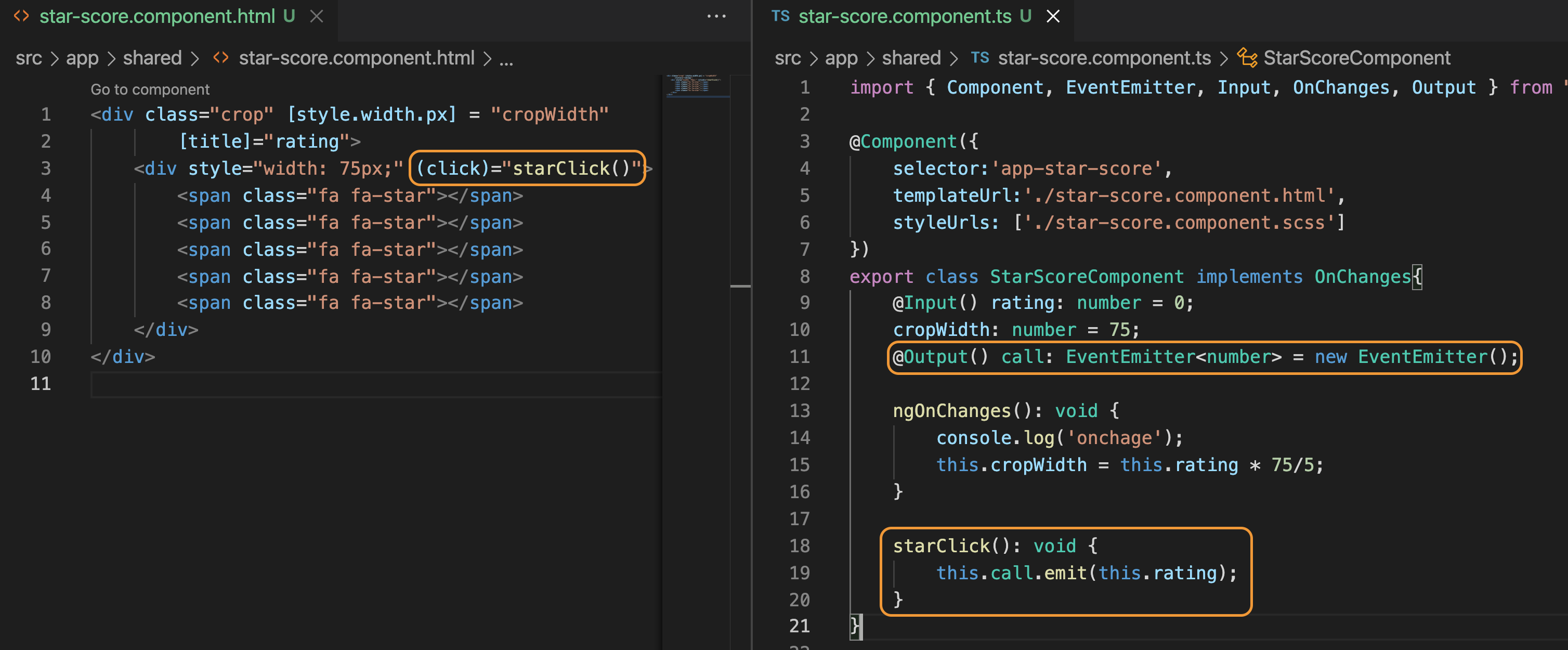Viewport: 1568px width, 650px height.
Task: Close the star-score.component.ts tab
Action: [x=1052, y=17]
